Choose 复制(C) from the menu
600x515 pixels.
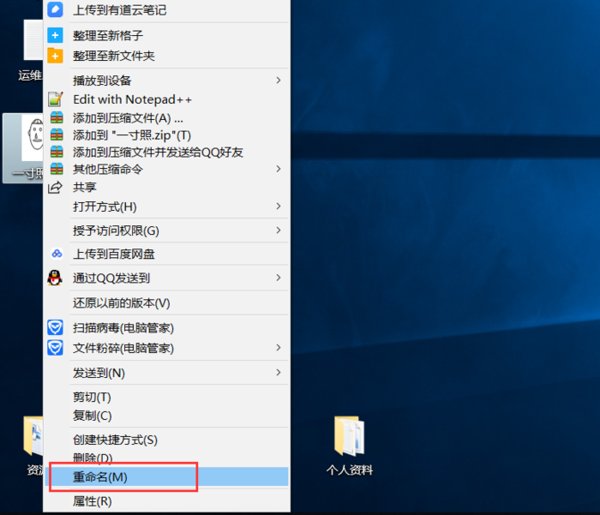point(166,415)
